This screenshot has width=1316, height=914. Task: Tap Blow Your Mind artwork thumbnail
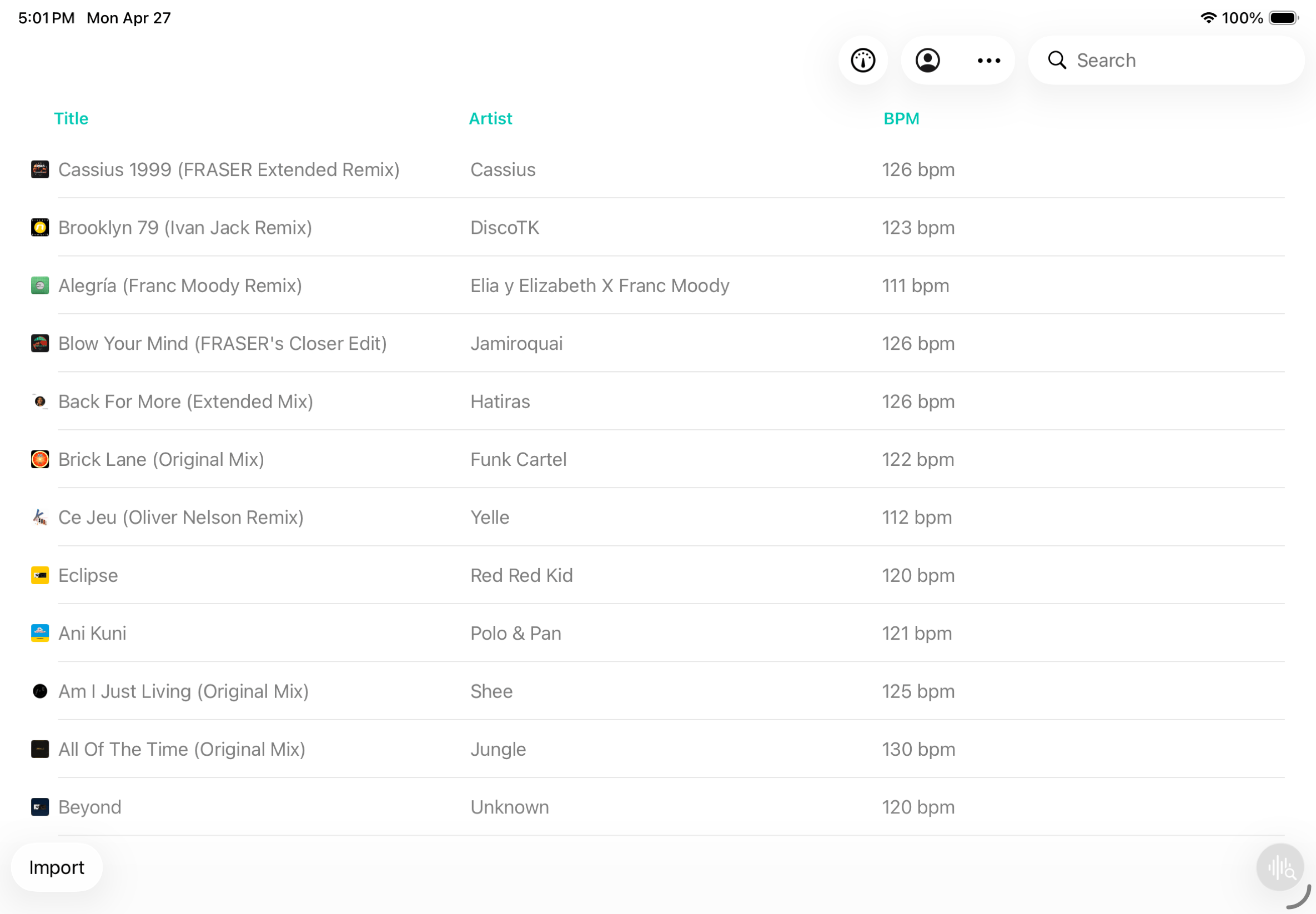[x=40, y=344]
